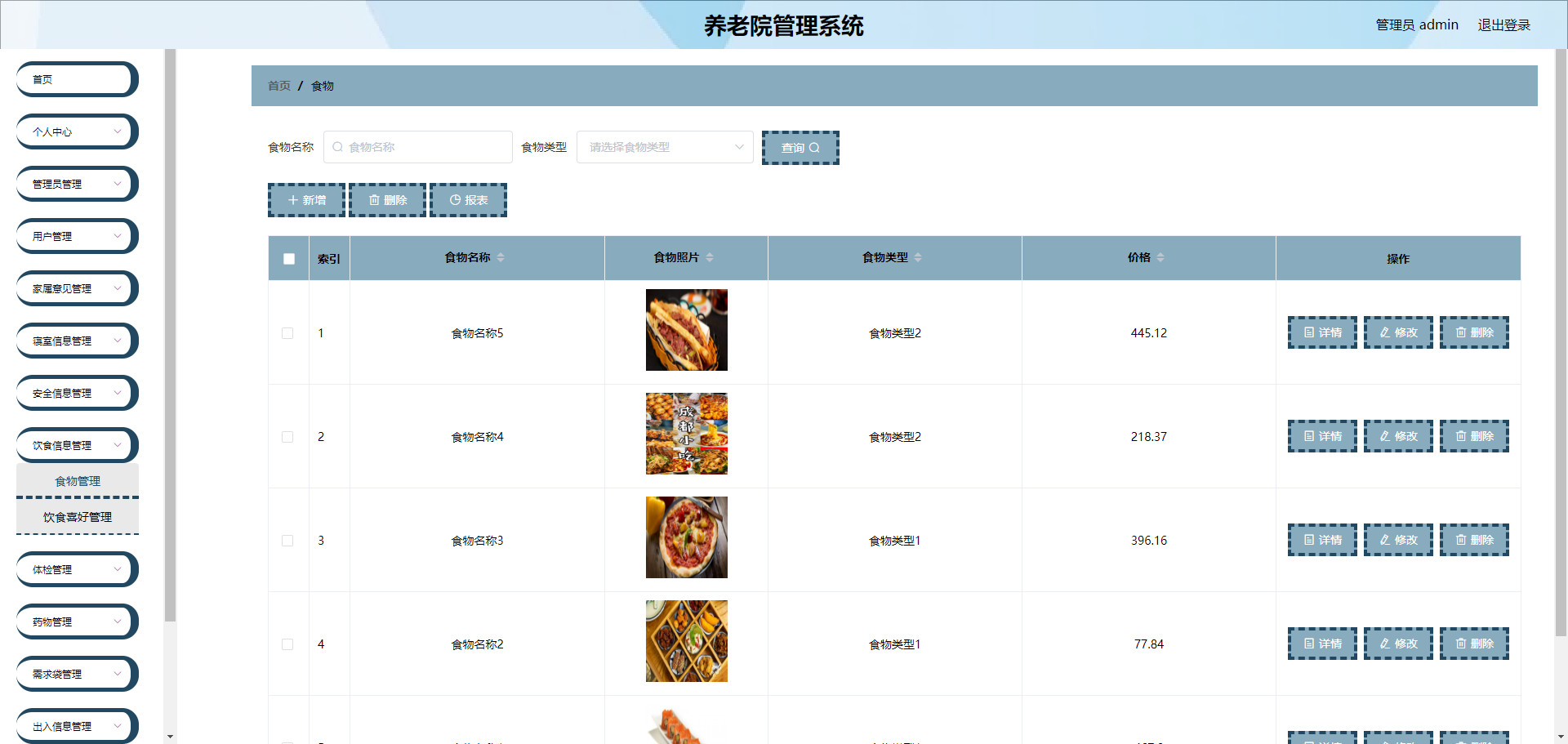Screen dimensions: 1568x744
Task: Open 详情 details for 食物名称5
Action: coord(1322,332)
